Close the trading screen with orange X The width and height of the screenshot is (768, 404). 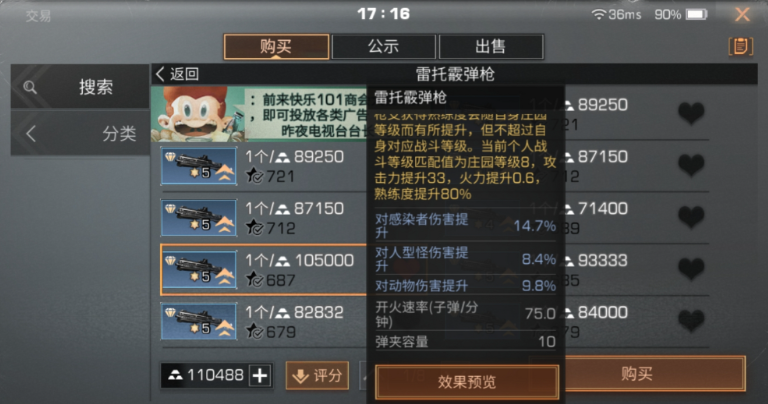click(x=743, y=14)
